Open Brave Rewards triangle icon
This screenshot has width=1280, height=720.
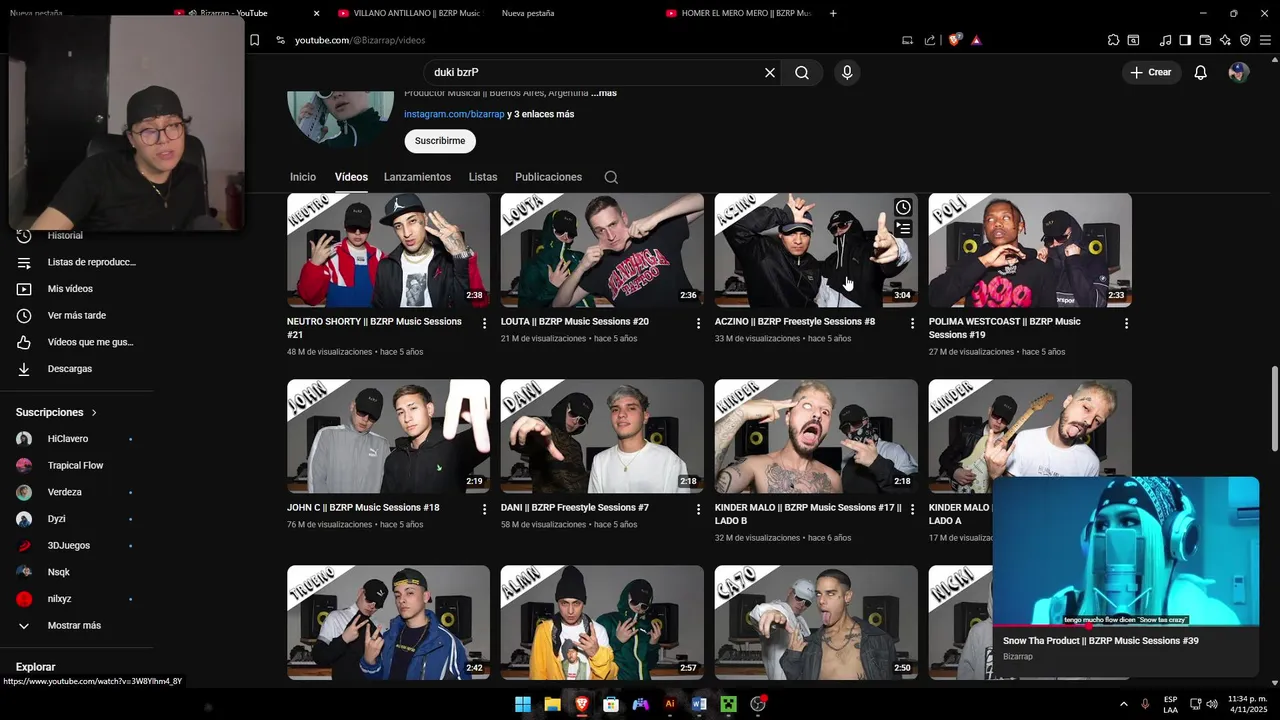[976, 40]
